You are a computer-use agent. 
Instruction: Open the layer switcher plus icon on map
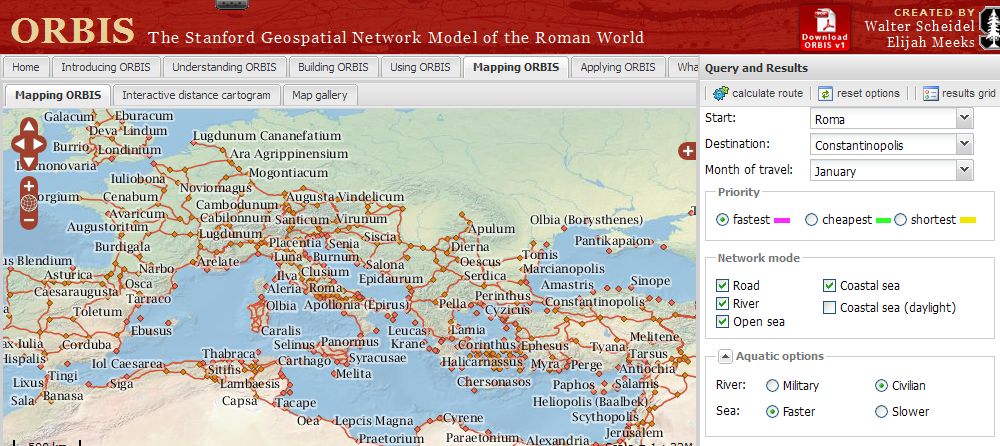point(688,151)
